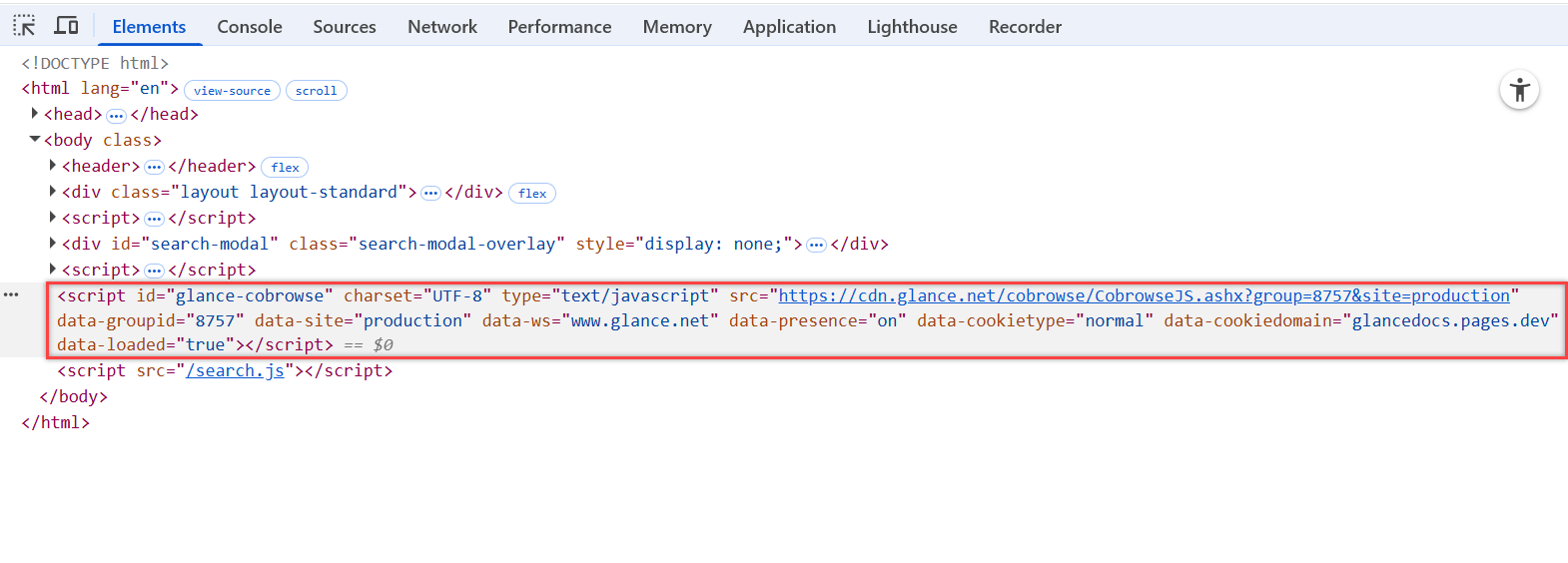Toggle flex badge on layout-standard div

pos(532,194)
